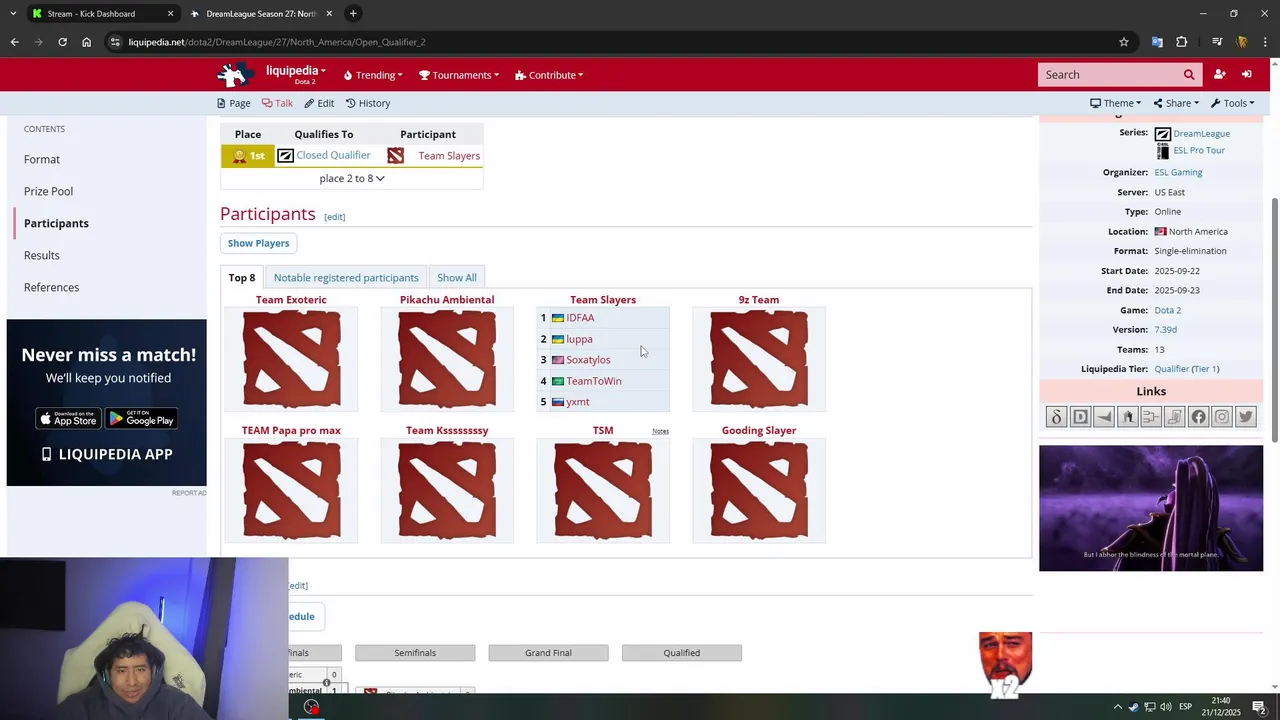Open the Tools dropdown

click(1232, 103)
